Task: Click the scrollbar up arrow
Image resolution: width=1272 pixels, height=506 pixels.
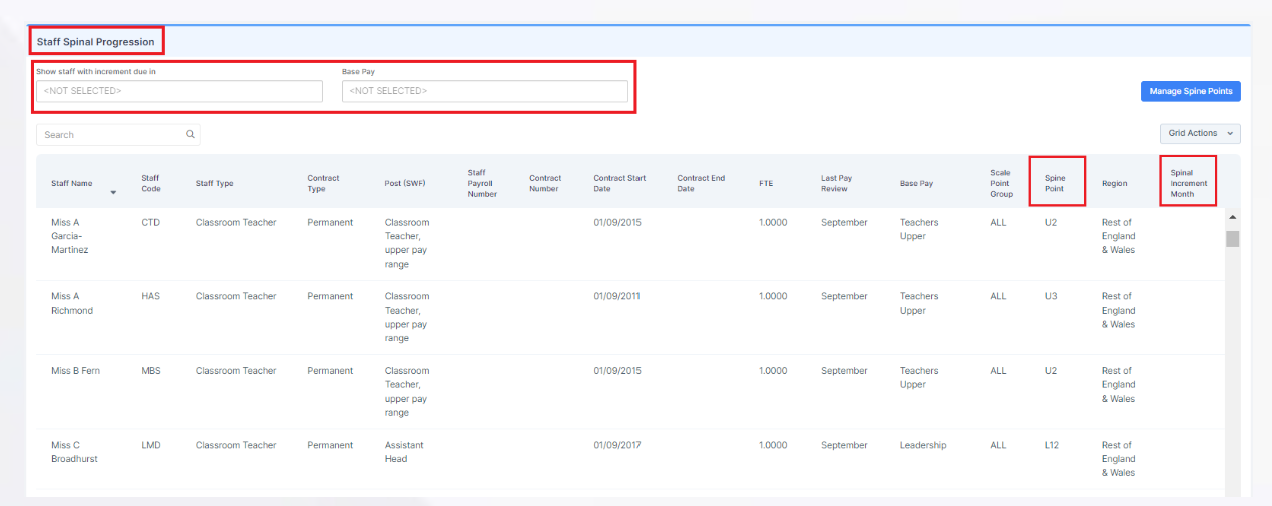Action: tap(1232, 217)
